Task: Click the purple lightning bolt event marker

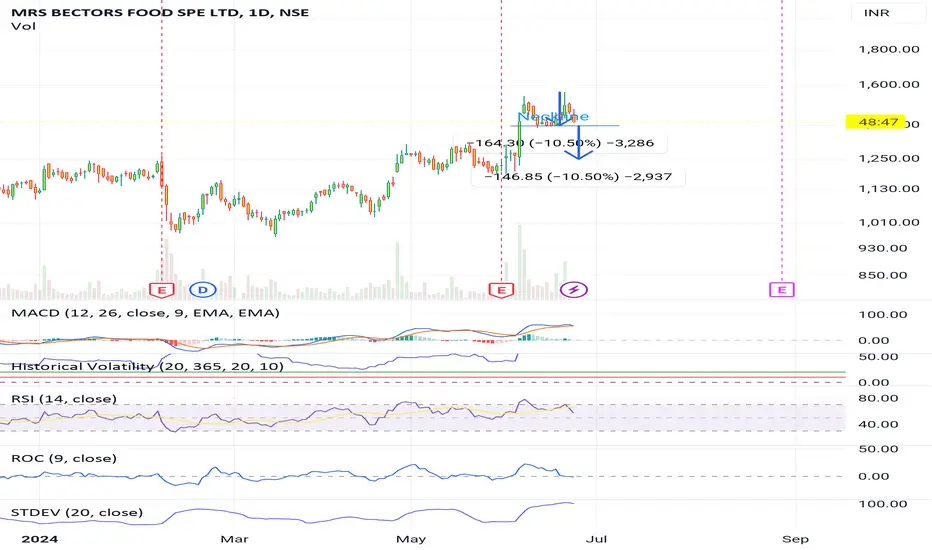Action: click(574, 290)
